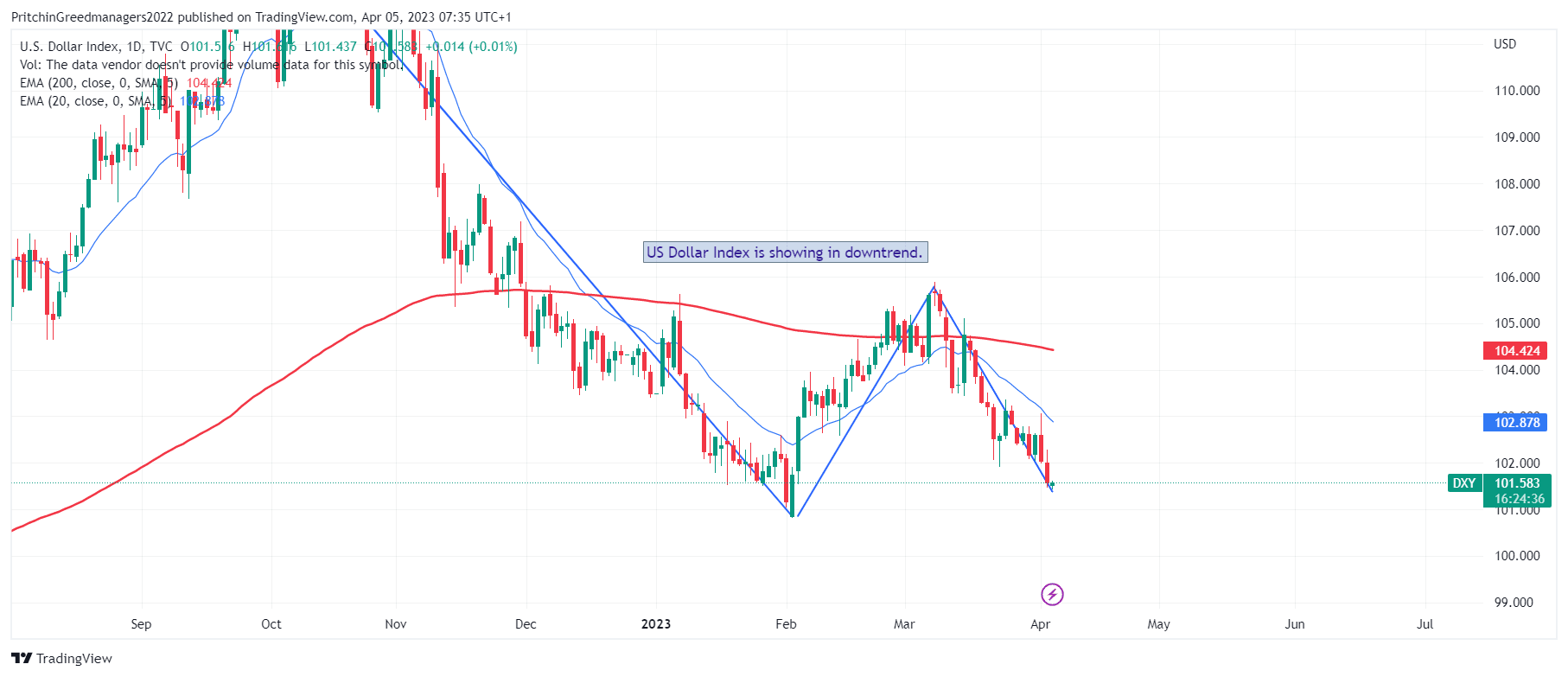Click the +0.014 (+0.01%) change value

pyautogui.click(x=472, y=47)
